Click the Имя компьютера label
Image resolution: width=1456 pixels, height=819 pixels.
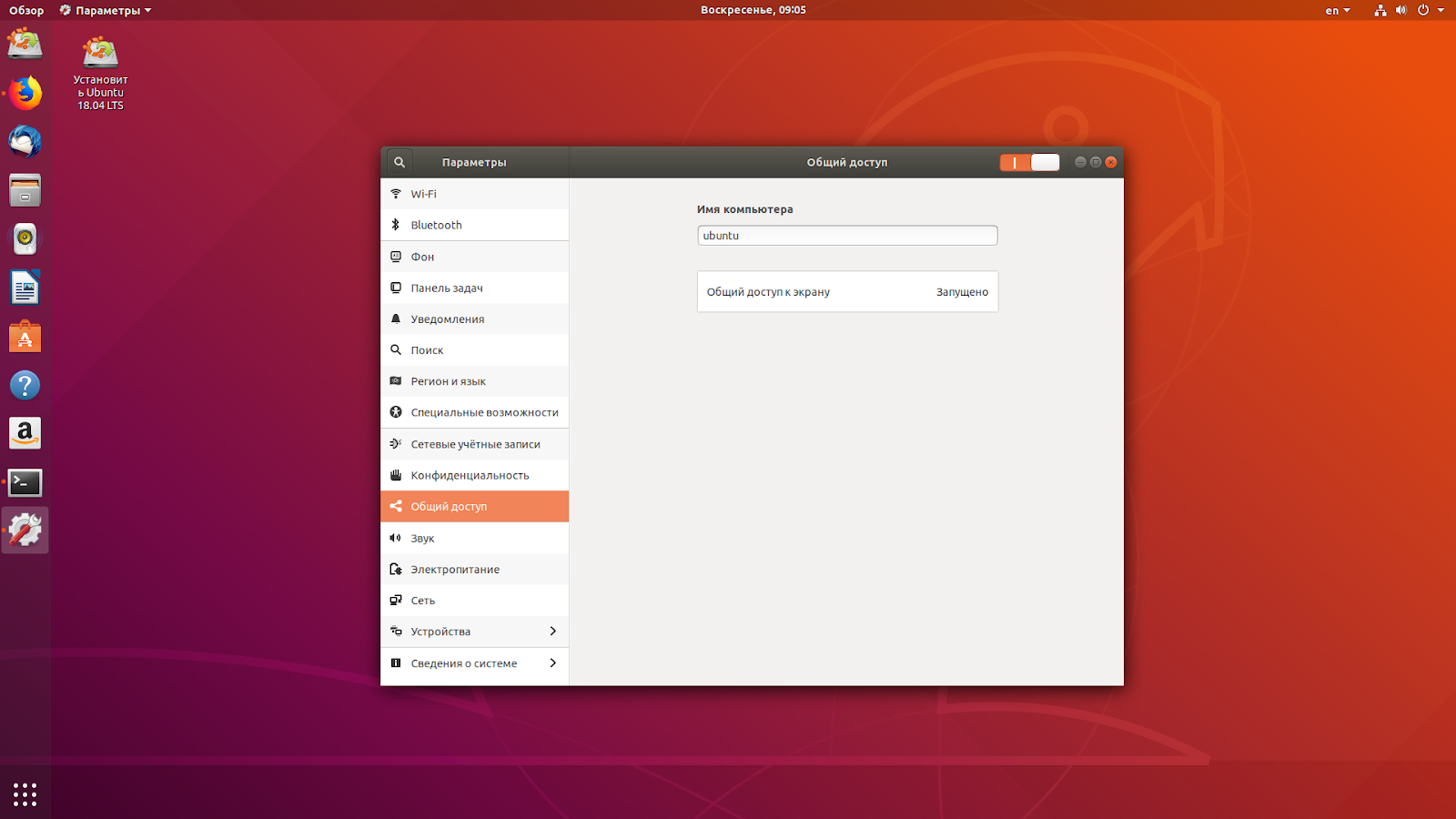pyautogui.click(x=744, y=209)
